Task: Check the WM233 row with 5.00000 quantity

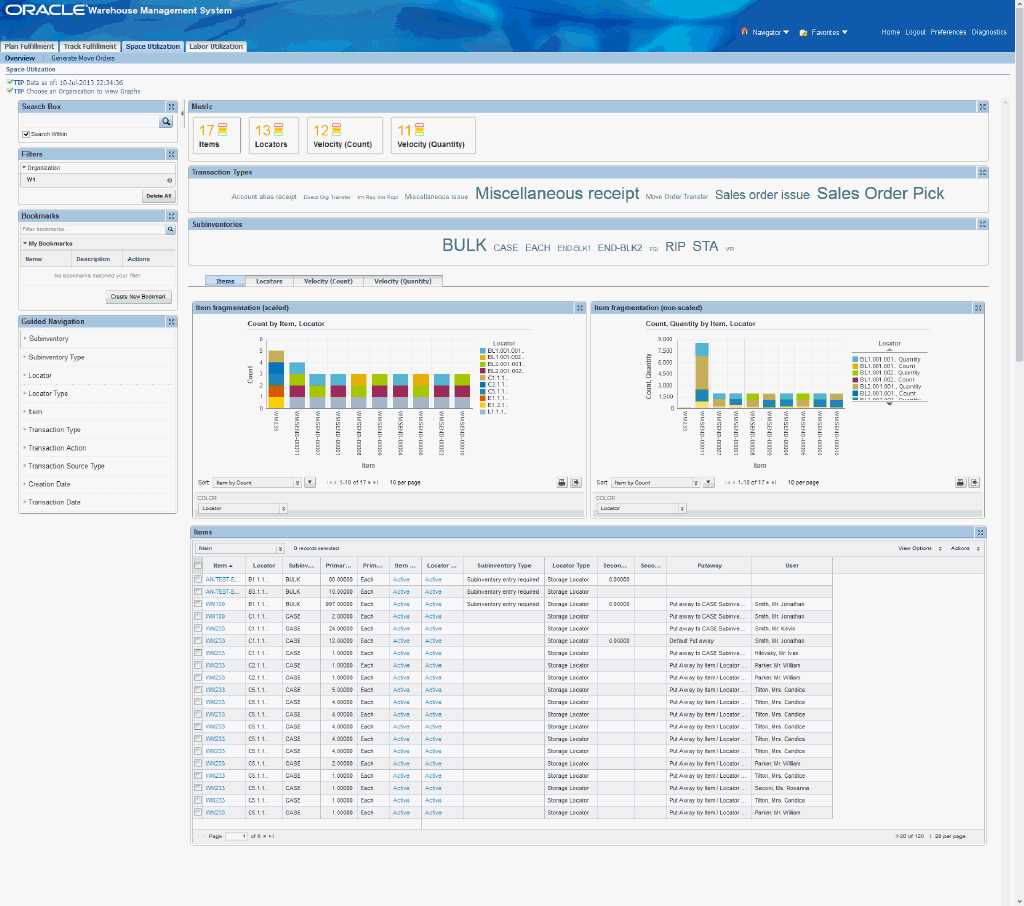Action: (x=198, y=690)
